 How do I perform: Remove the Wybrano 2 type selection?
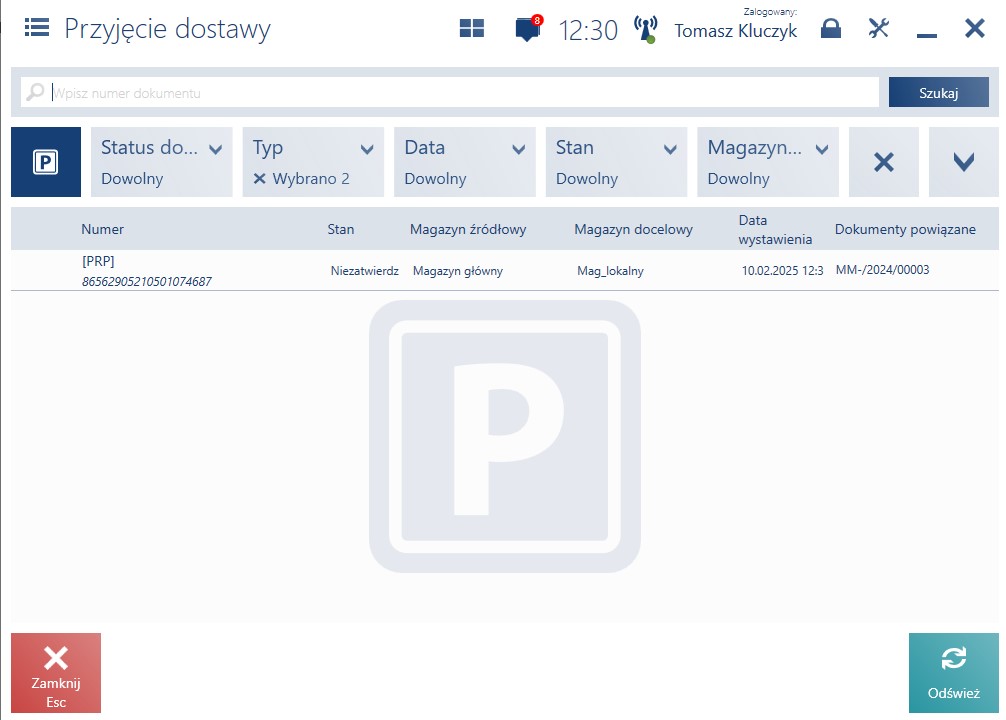259,178
